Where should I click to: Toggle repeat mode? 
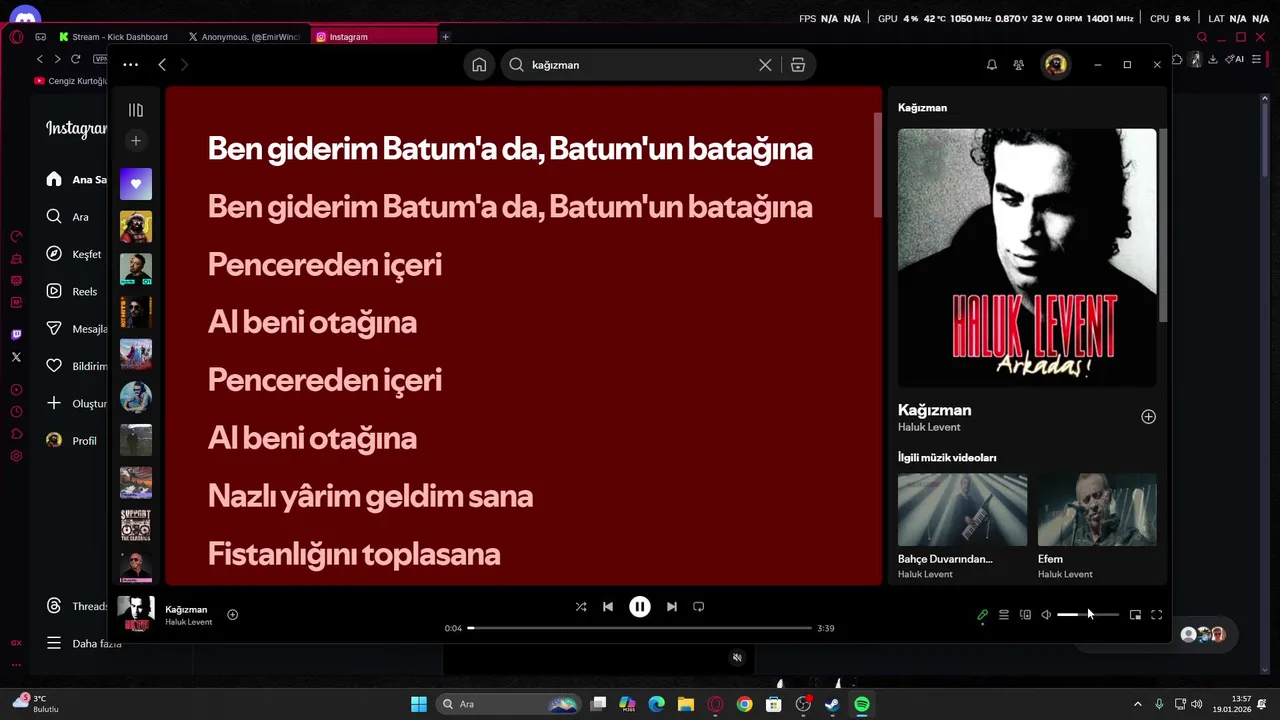click(x=699, y=607)
